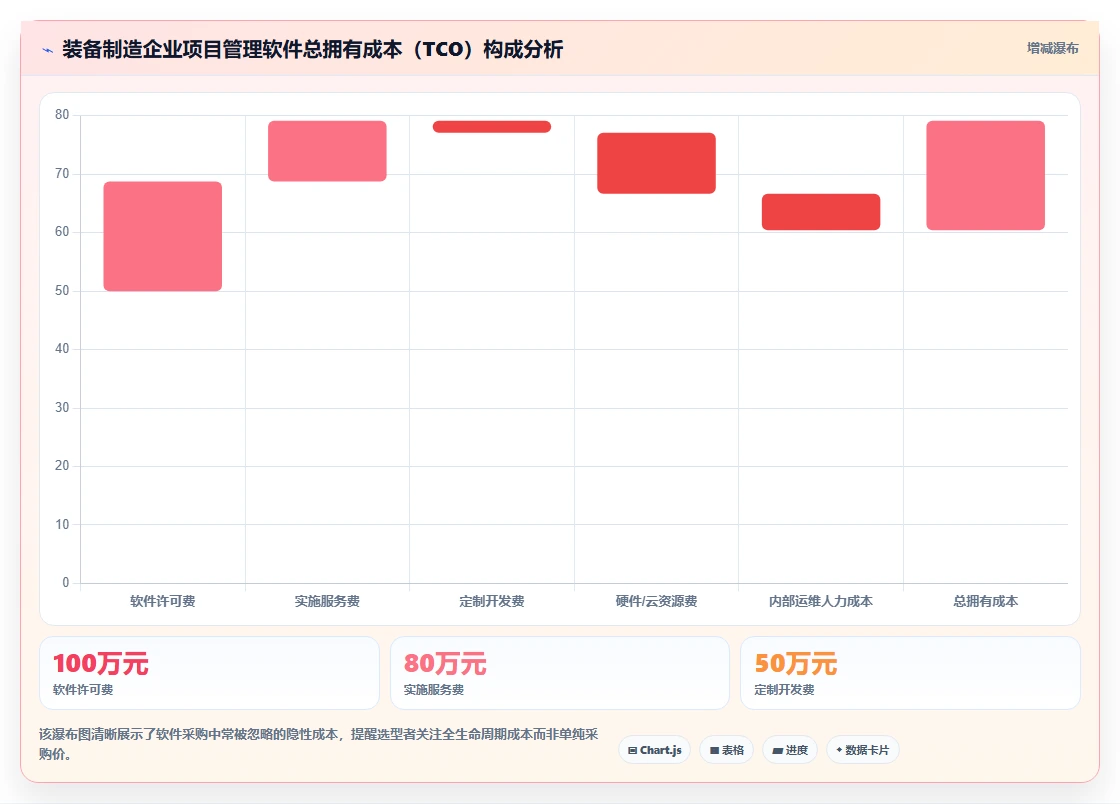The width and height of the screenshot is (1120, 804).
Task: Select the 内部运维人力成本 red bar
Action: point(821,212)
